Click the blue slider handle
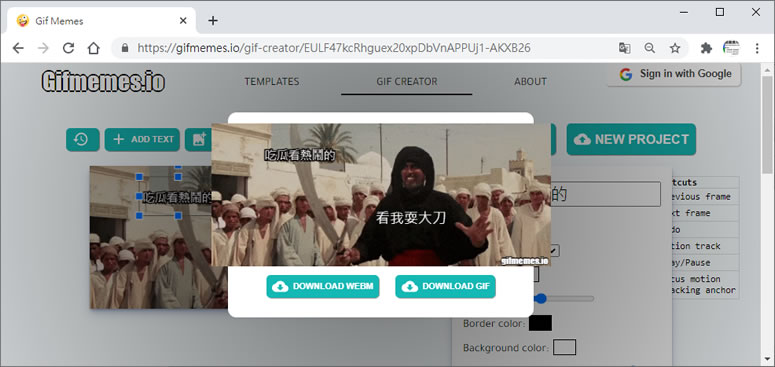The image size is (775, 367). tap(541, 298)
